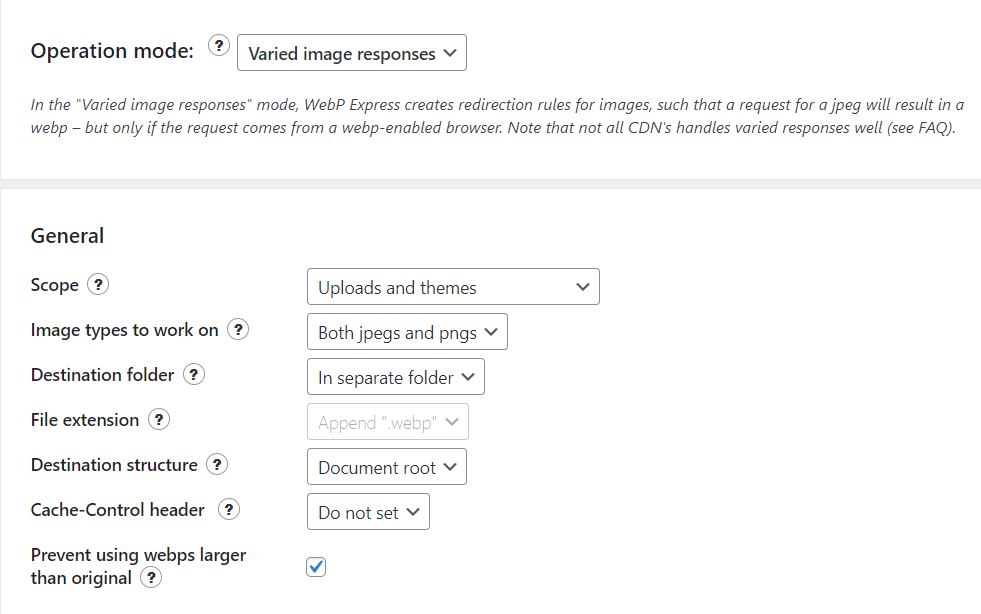Open Destination structure help icon

(217, 465)
